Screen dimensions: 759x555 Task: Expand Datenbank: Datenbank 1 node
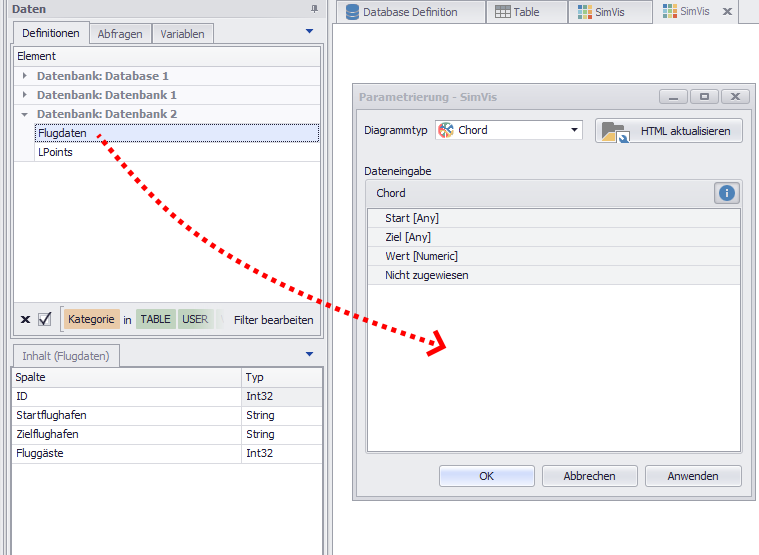tap(25, 95)
